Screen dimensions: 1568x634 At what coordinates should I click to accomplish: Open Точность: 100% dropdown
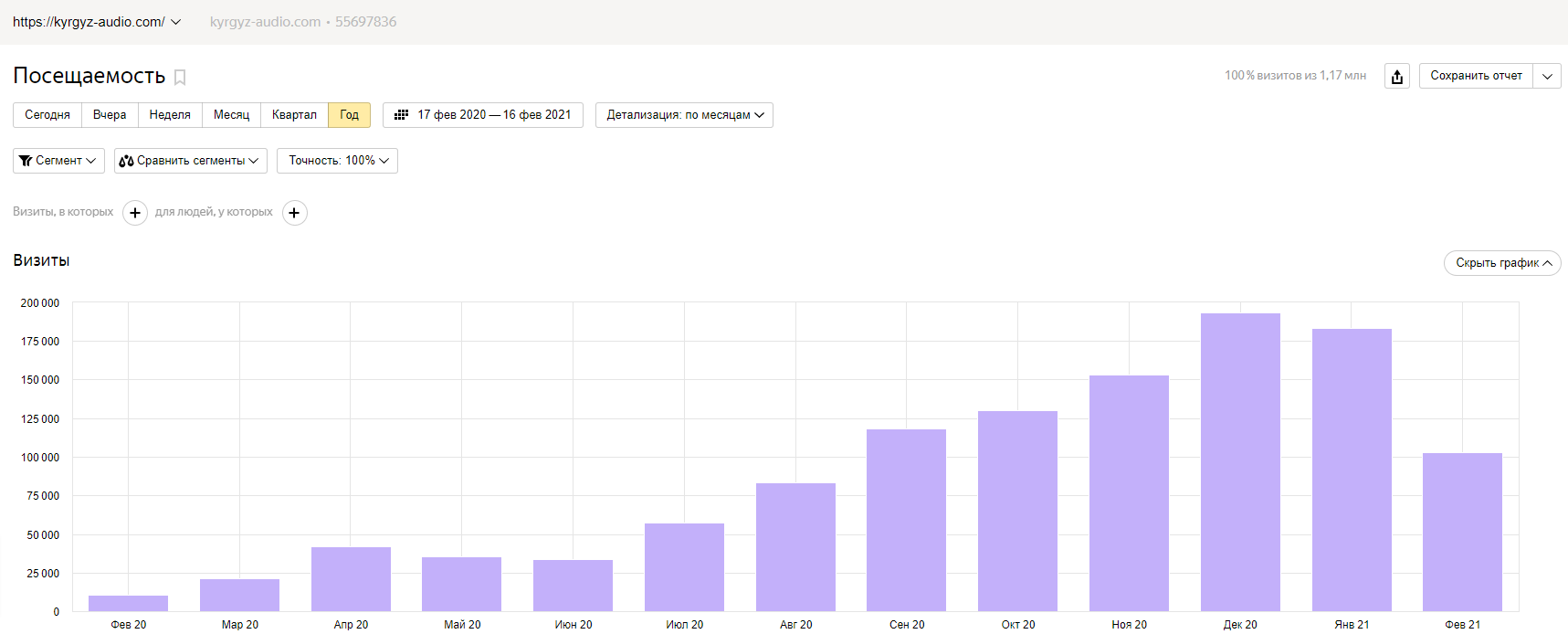pyautogui.click(x=337, y=161)
